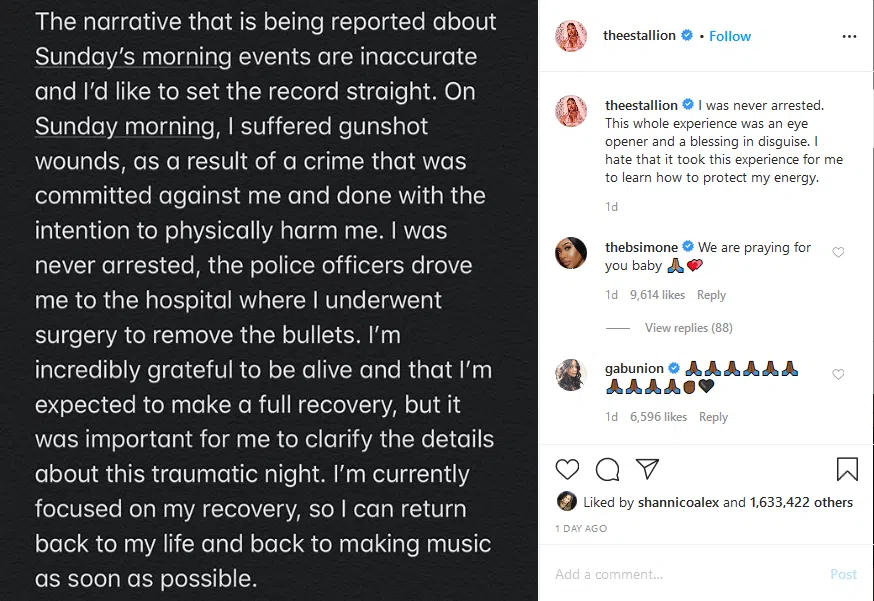Open the three-dot more options menu

click(x=849, y=36)
